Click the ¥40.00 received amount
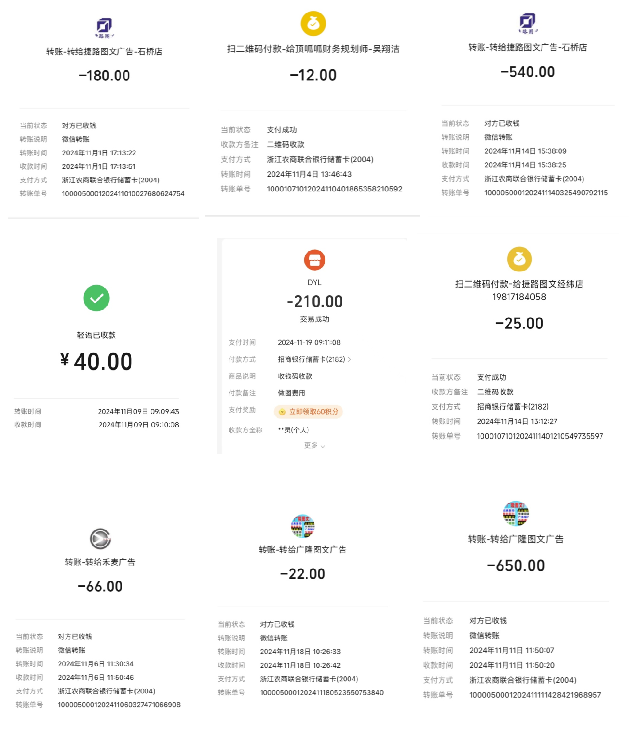Viewport: 629px width, 729px height. pyautogui.click(x=96, y=360)
